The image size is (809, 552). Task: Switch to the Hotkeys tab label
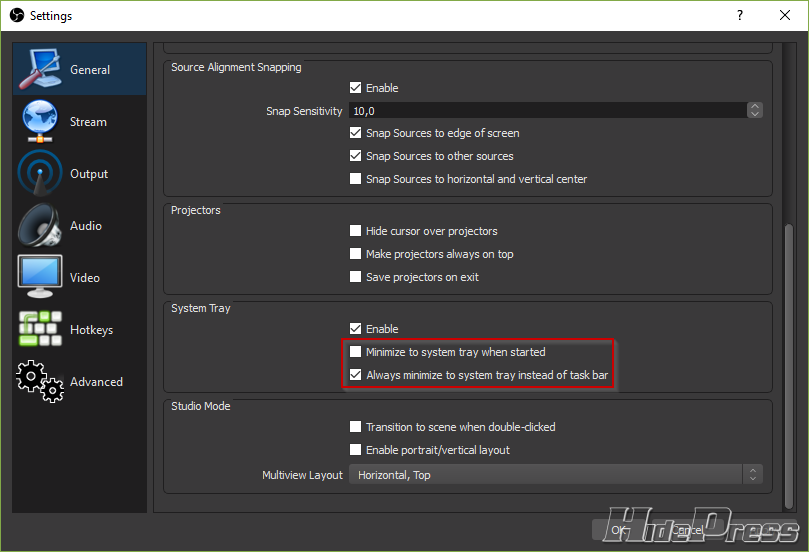(x=91, y=330)
